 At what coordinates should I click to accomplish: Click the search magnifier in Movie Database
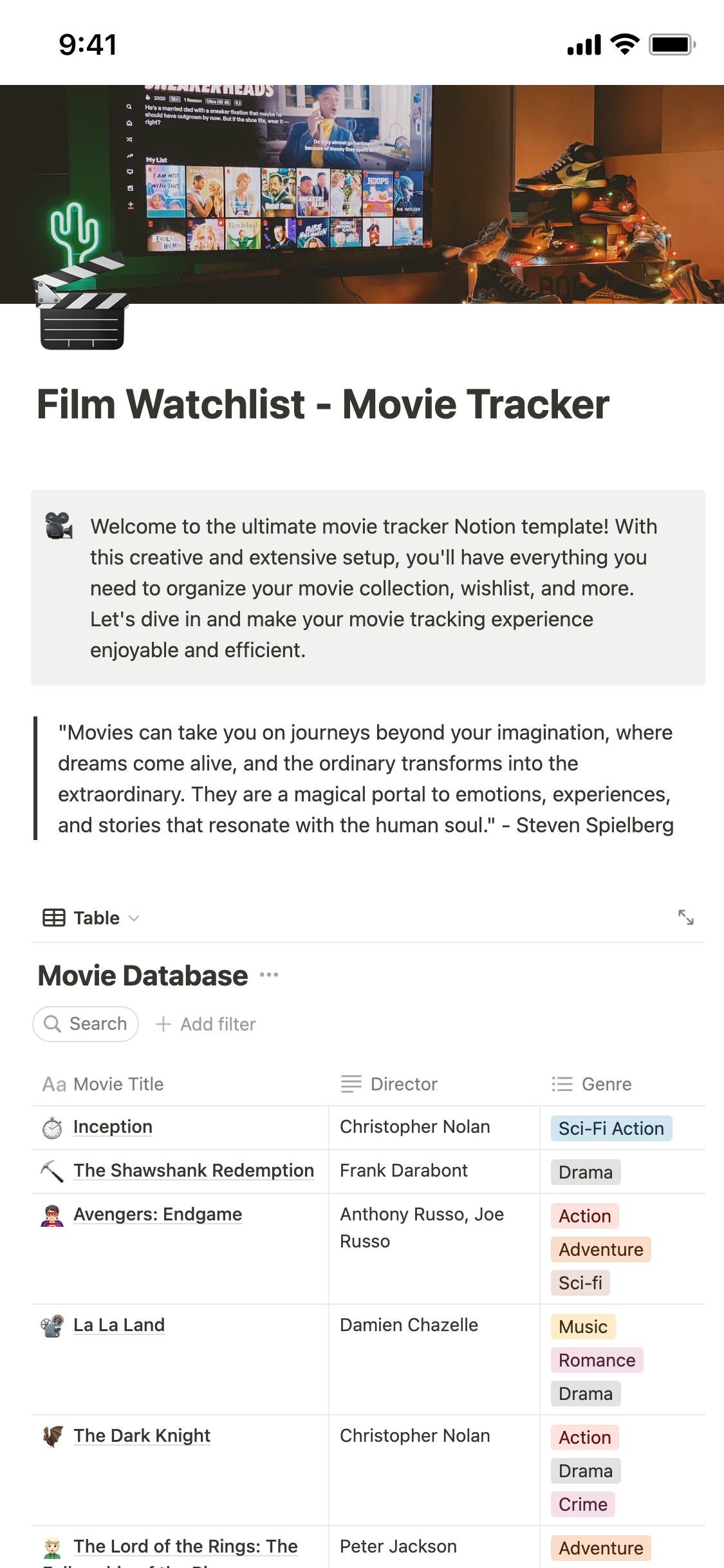point(54,1023)
